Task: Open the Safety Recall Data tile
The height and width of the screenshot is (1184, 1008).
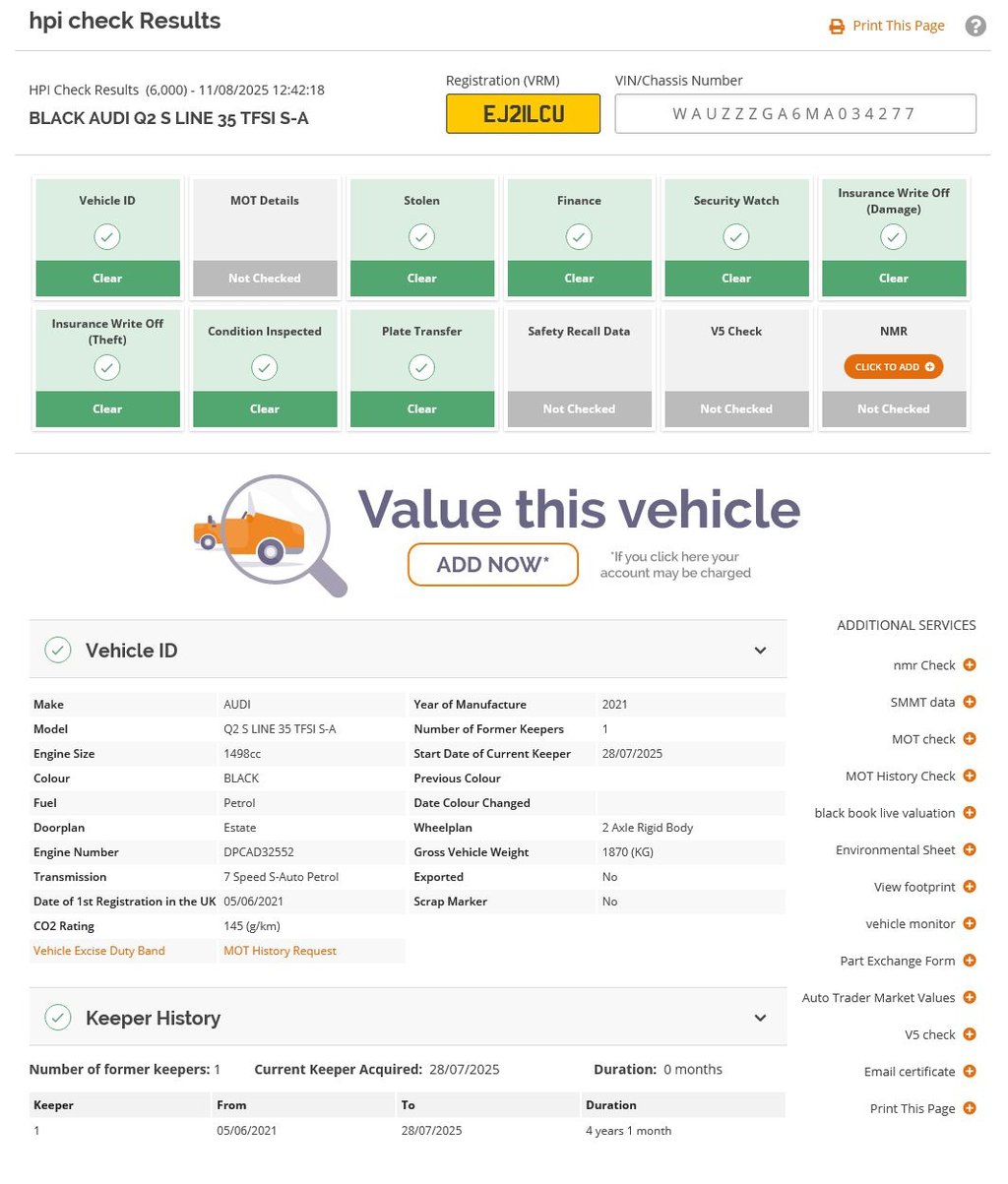Action: click(x=579, y=367)
